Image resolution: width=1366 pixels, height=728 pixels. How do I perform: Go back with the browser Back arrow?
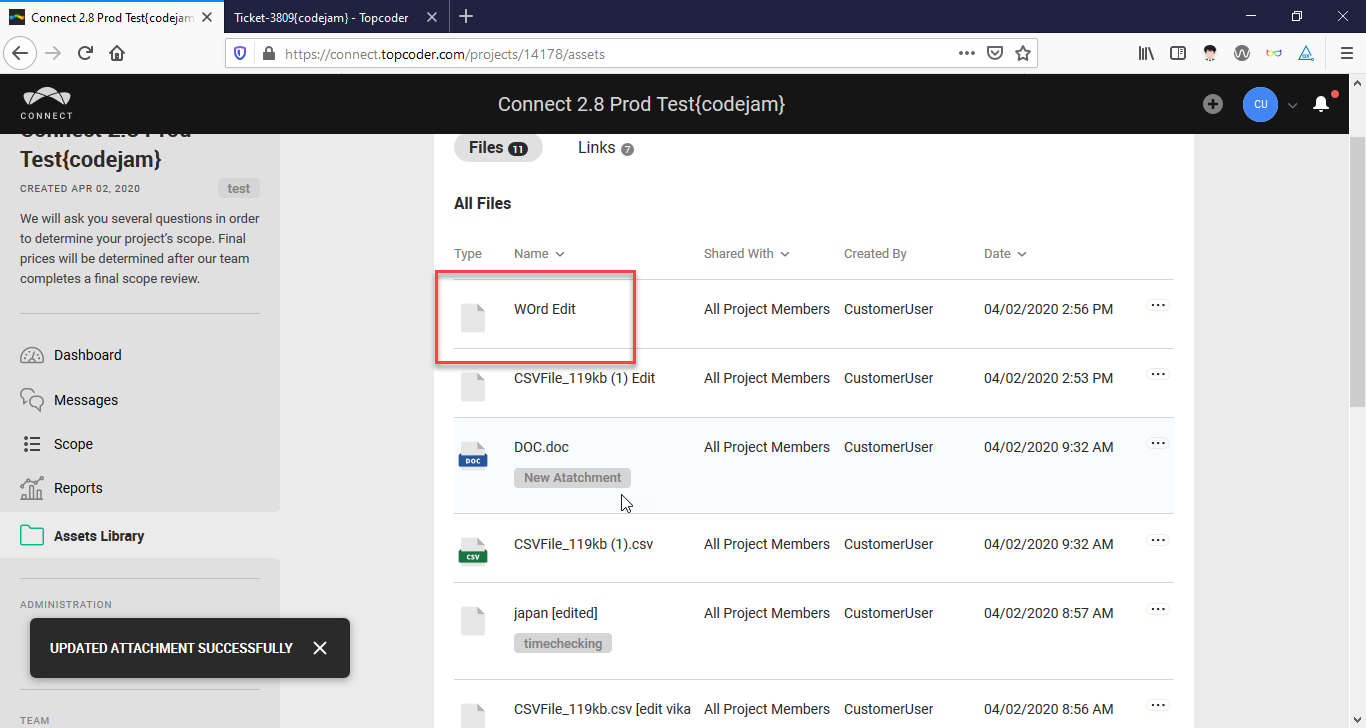pyautogui.click(x=21, y=53)
